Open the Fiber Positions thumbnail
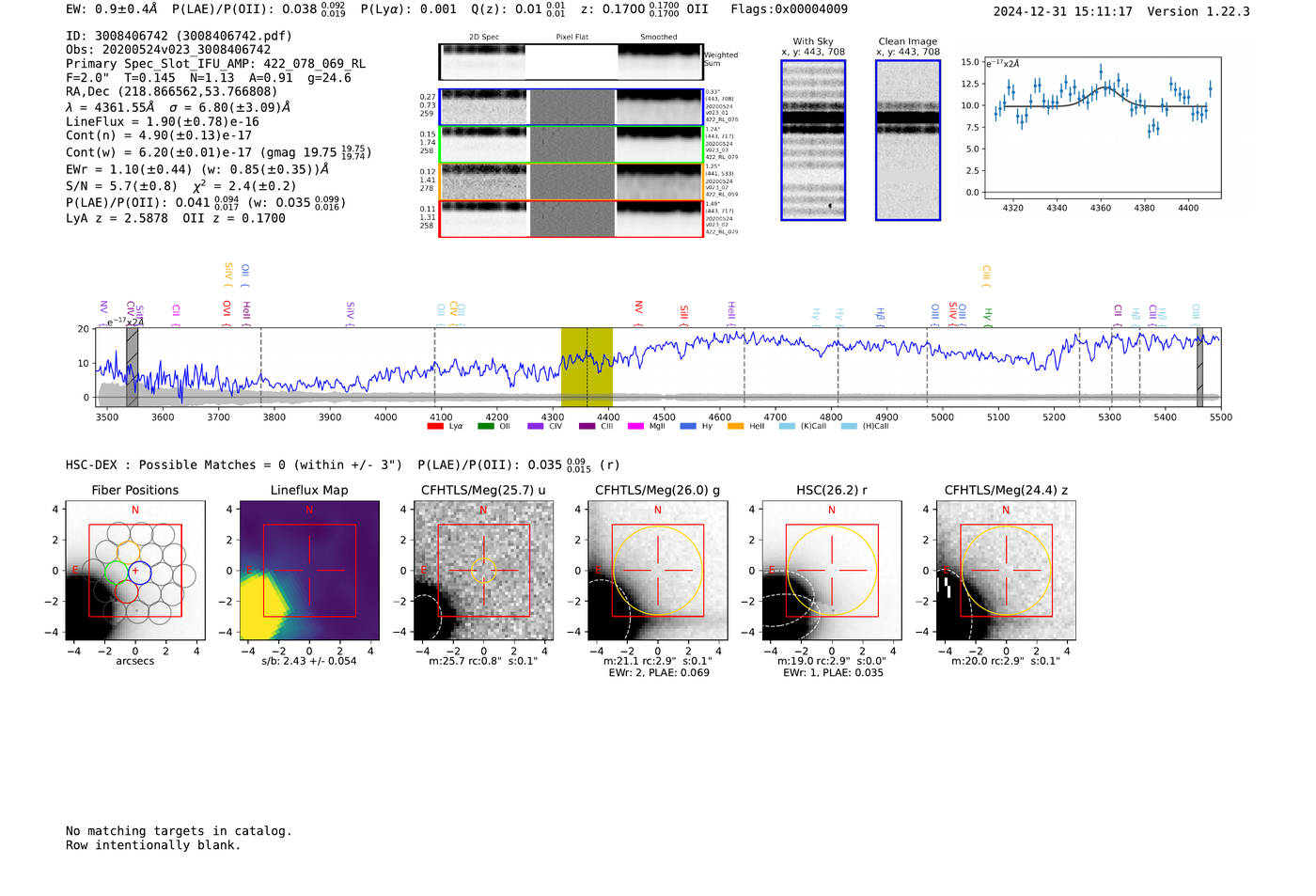This screenshot has height=896, width=1316. coord(135,571)
